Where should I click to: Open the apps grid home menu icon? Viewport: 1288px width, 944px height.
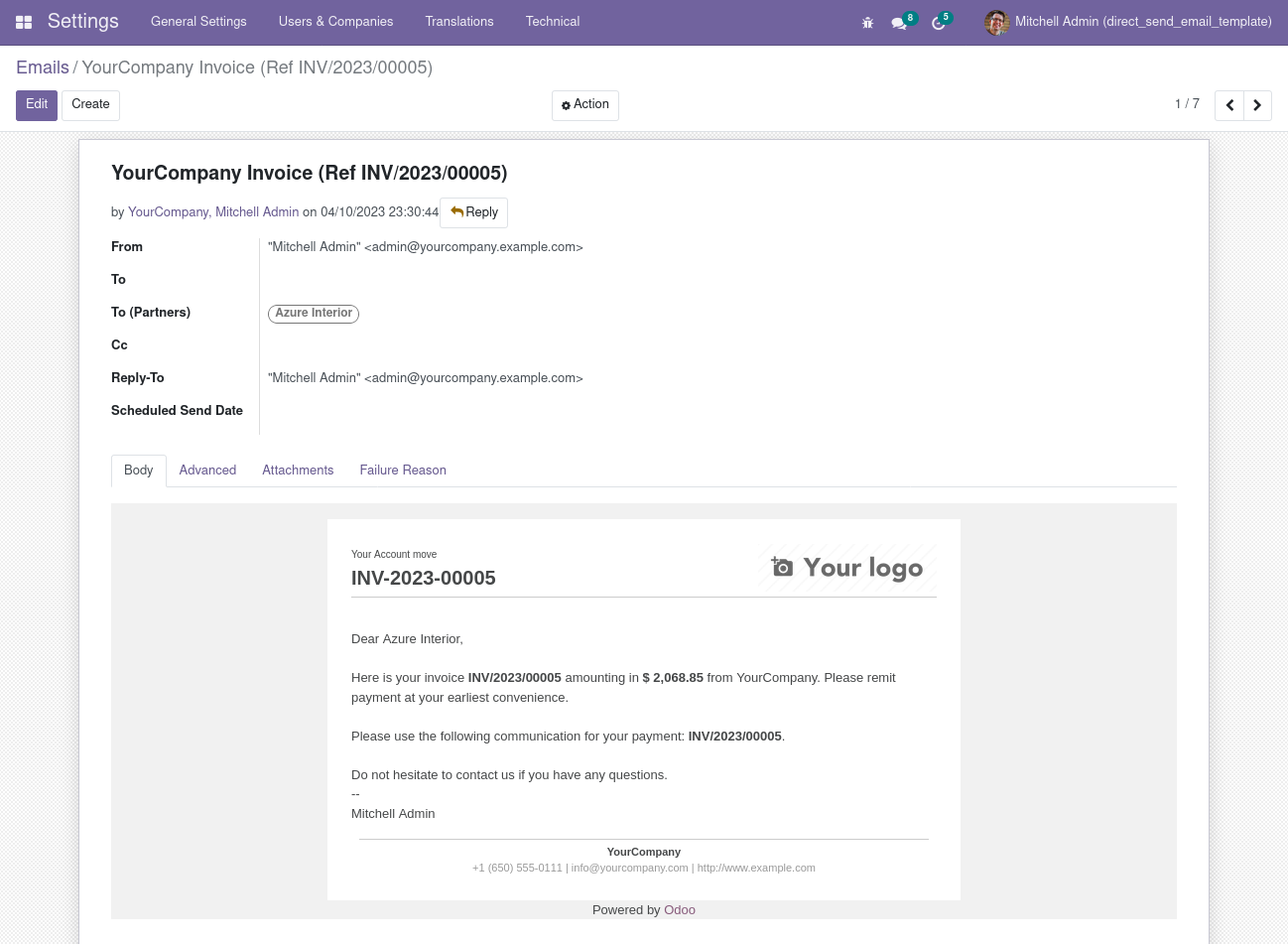tap(24, 22)
